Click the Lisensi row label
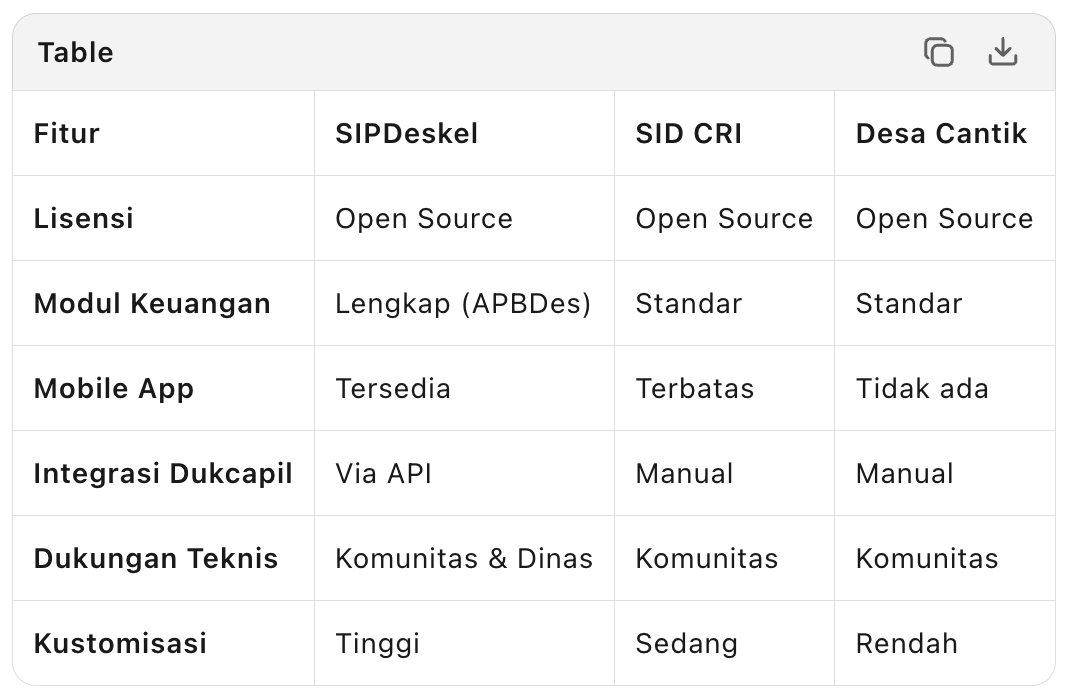 coord(84,218)
